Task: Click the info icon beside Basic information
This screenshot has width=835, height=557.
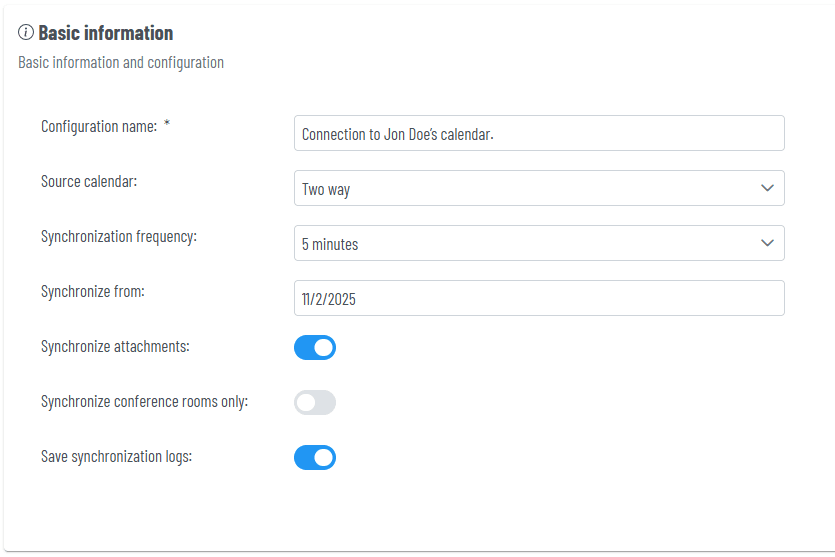Action: (x=26, y=33)
